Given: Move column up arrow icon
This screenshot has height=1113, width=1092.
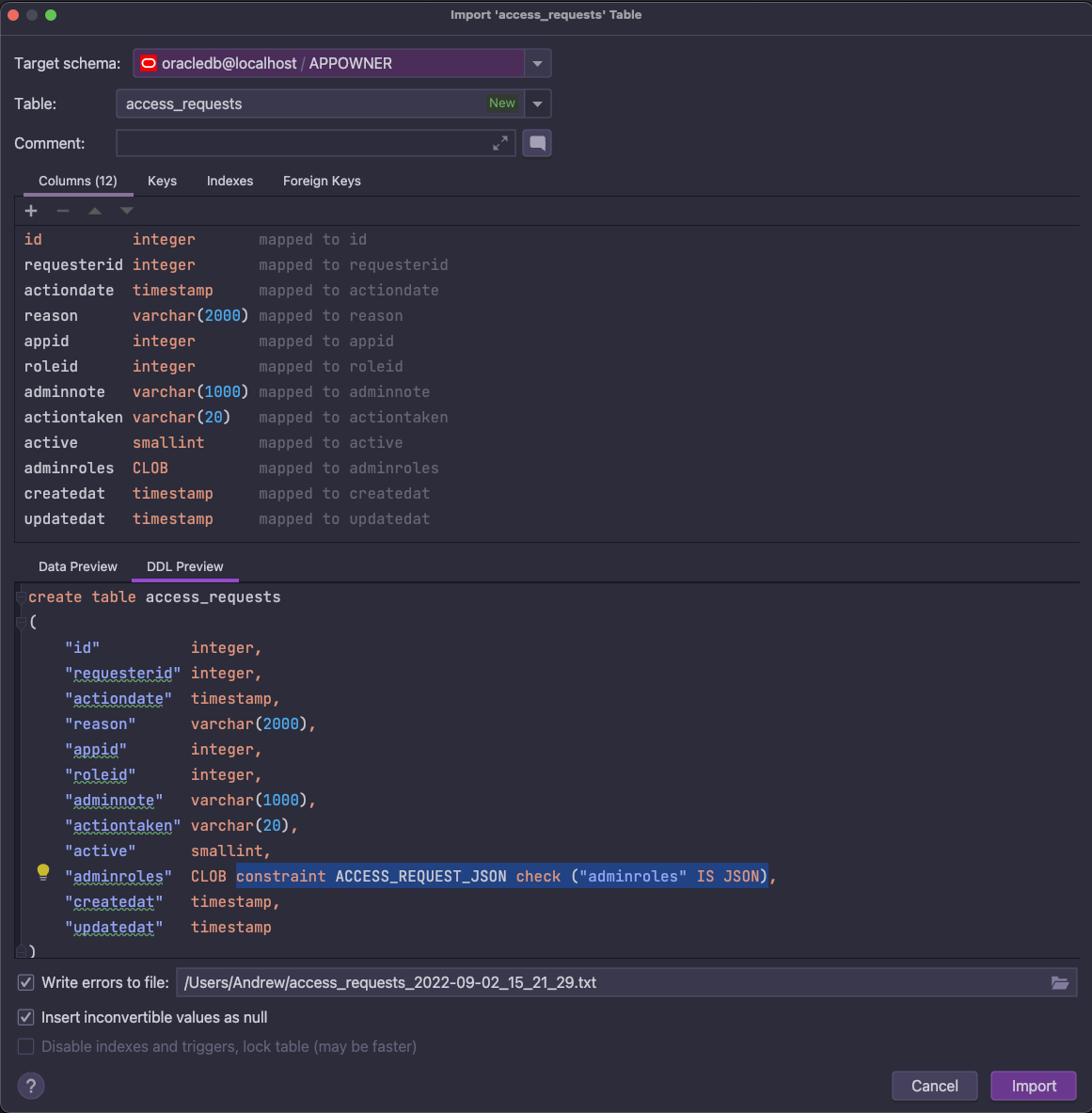Looking at the screenshot, I should pos(95,211).
